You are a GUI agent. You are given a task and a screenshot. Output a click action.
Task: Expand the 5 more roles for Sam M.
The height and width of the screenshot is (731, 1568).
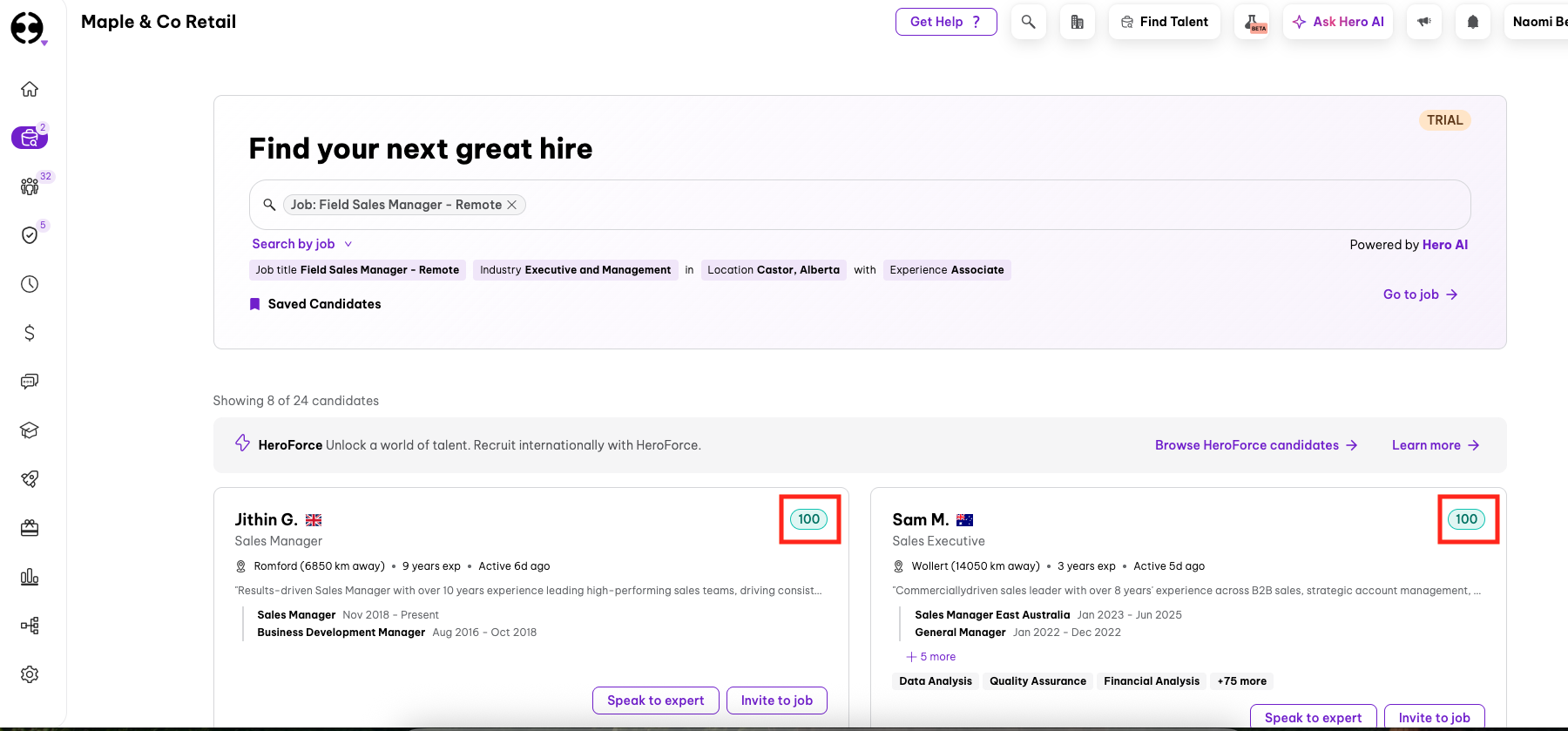coord(931,657)
